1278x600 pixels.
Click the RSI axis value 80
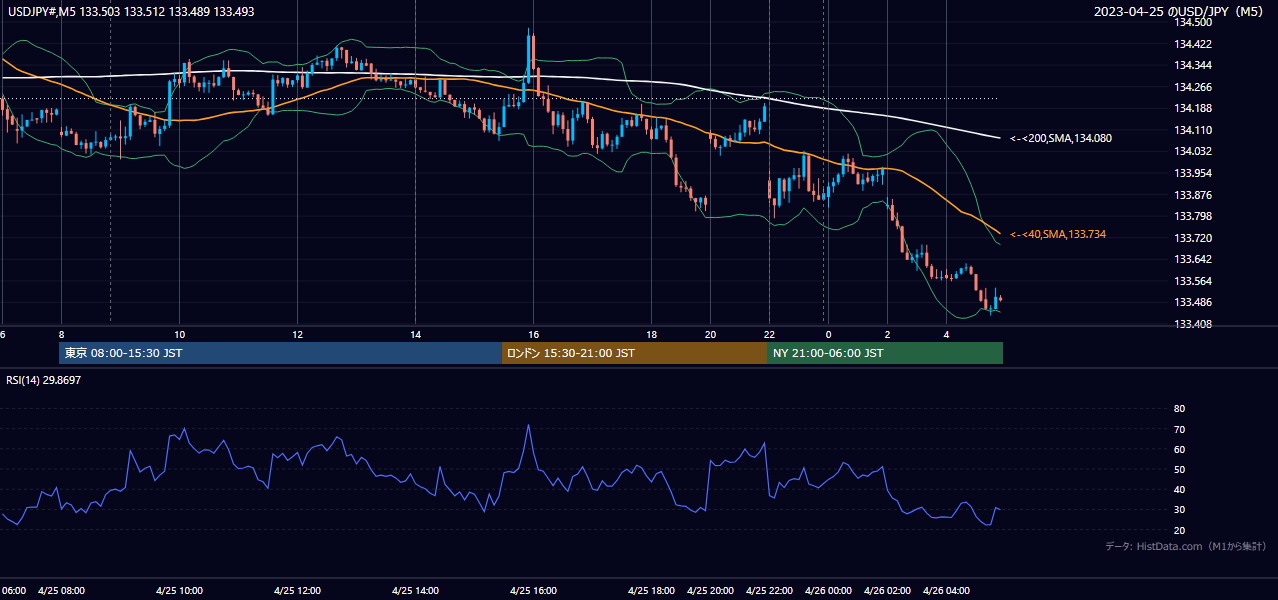click(x=1179, y=409)
